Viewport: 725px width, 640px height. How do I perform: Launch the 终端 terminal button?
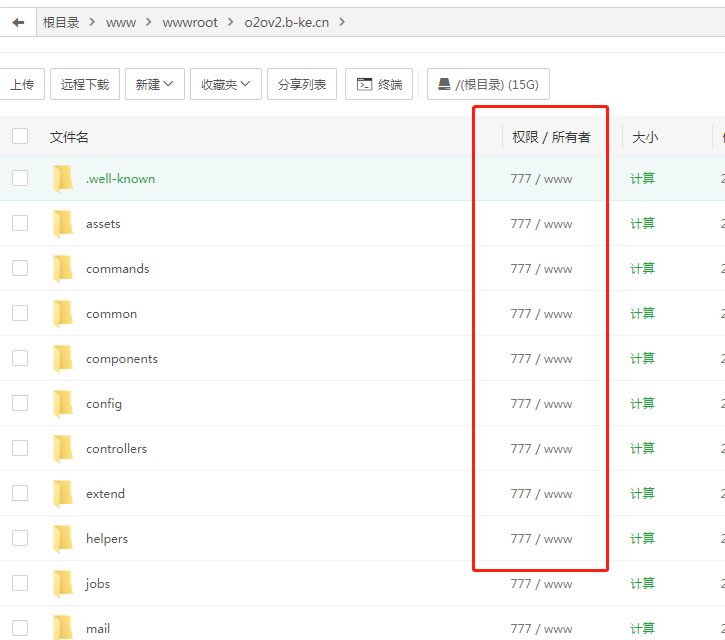(x=379, y=84)
